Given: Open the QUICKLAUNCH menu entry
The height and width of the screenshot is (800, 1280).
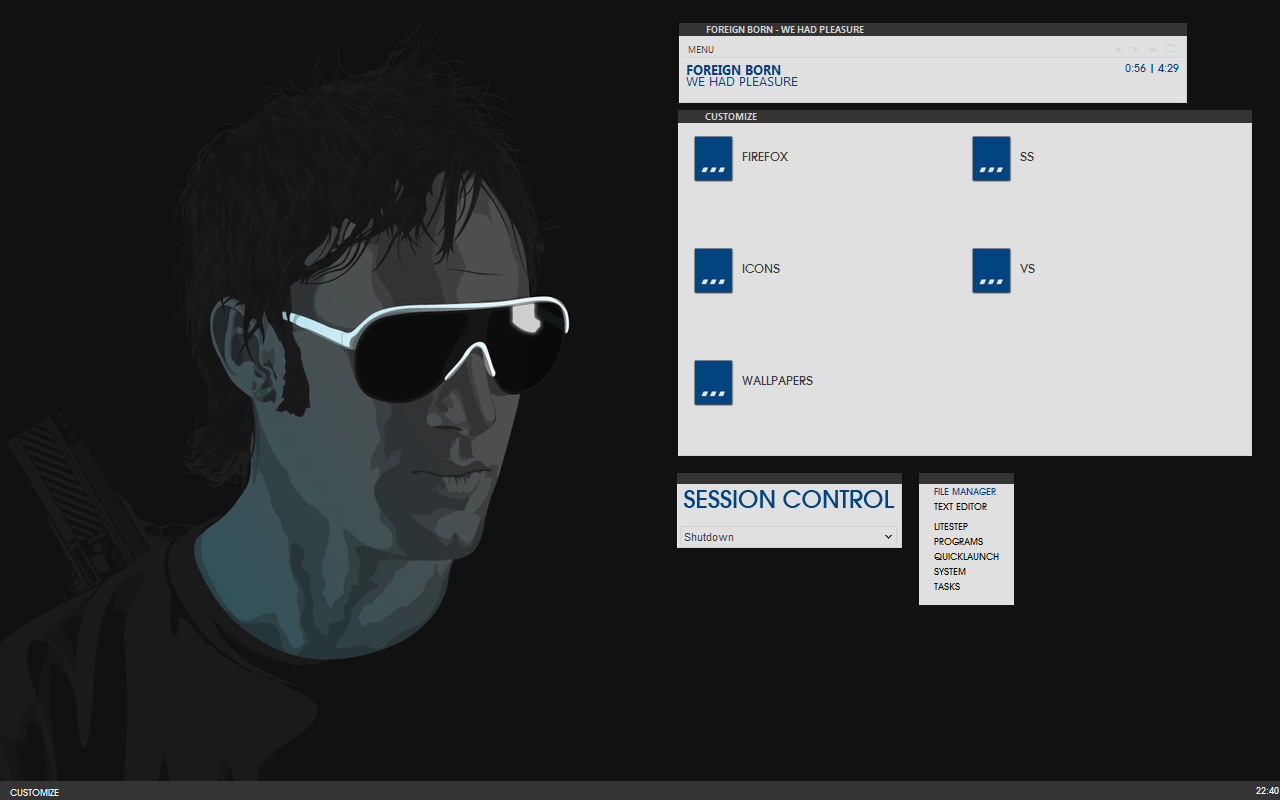Looking at the screenshot, I should [966, 557].
